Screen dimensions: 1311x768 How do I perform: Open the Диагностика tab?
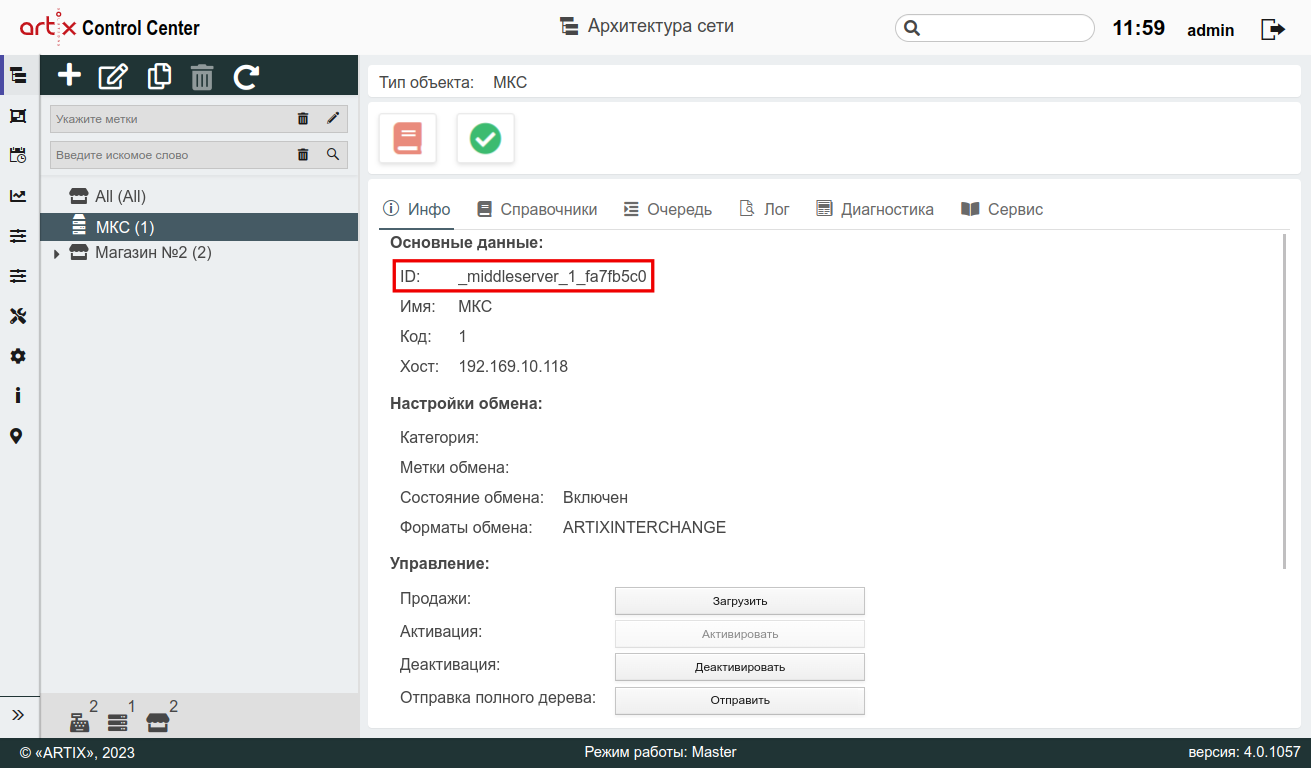click(x=875, y=209)
